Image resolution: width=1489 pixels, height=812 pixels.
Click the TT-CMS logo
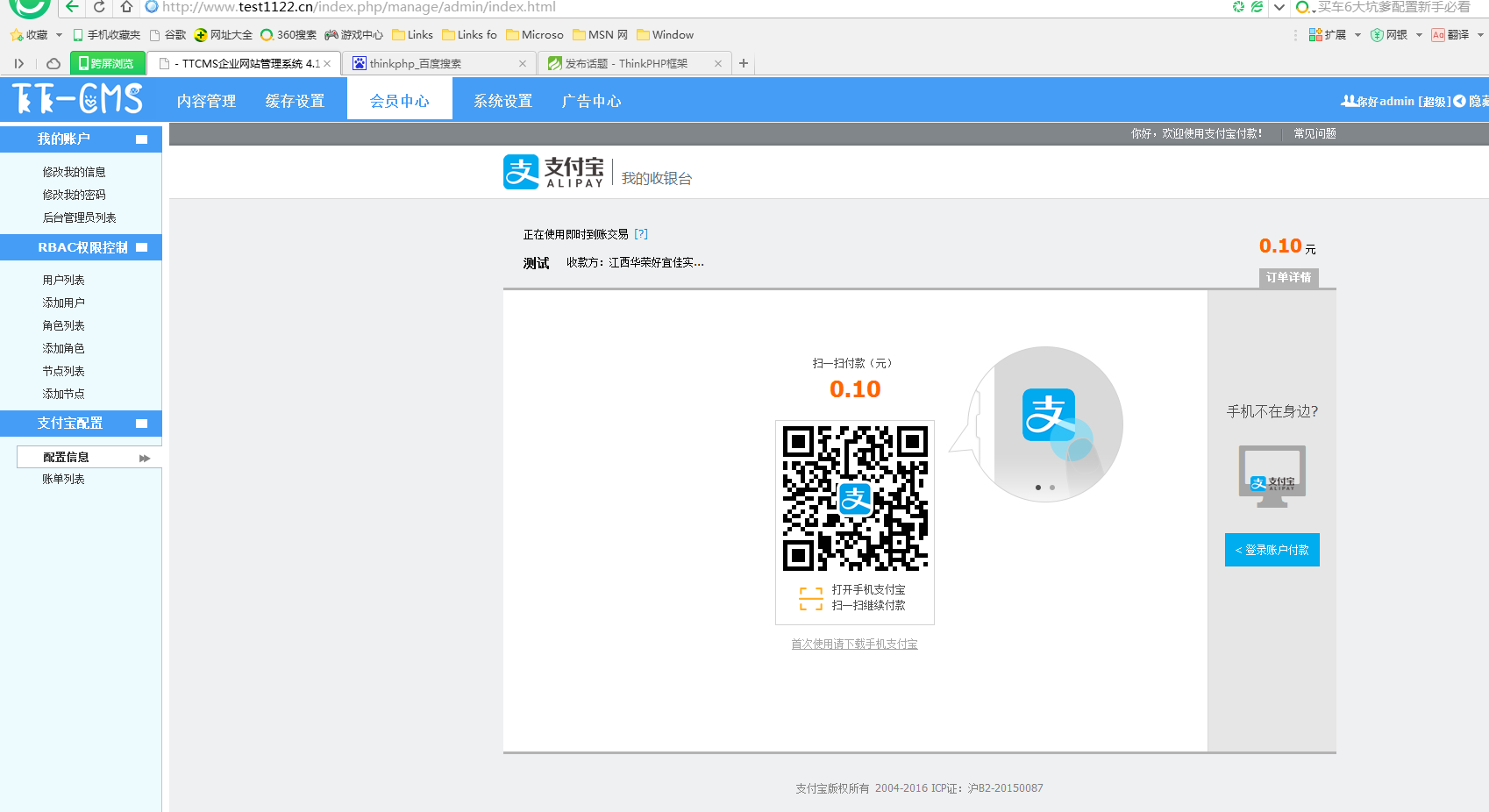[77, 99]
